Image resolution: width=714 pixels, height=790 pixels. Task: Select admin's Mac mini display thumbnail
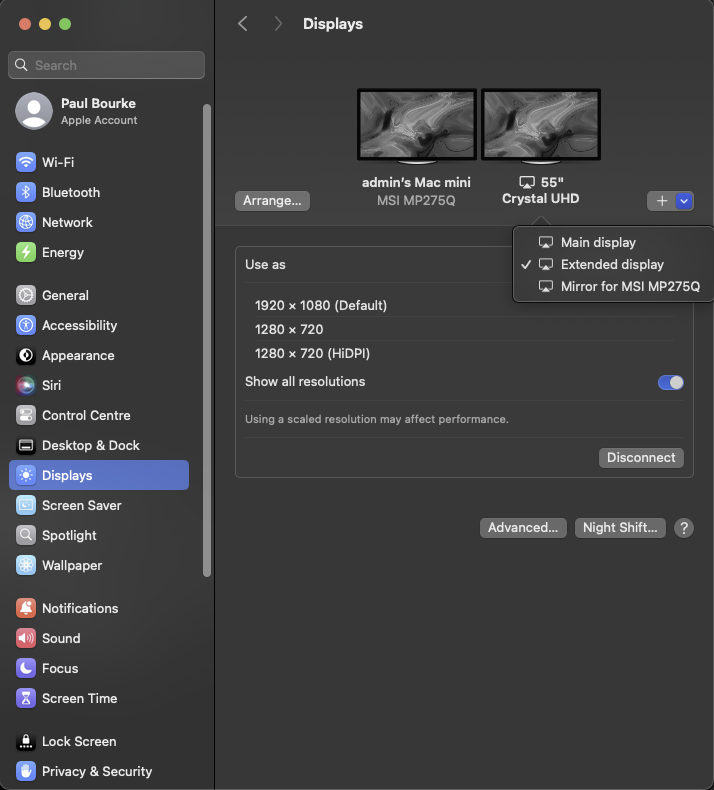point(417,124)
